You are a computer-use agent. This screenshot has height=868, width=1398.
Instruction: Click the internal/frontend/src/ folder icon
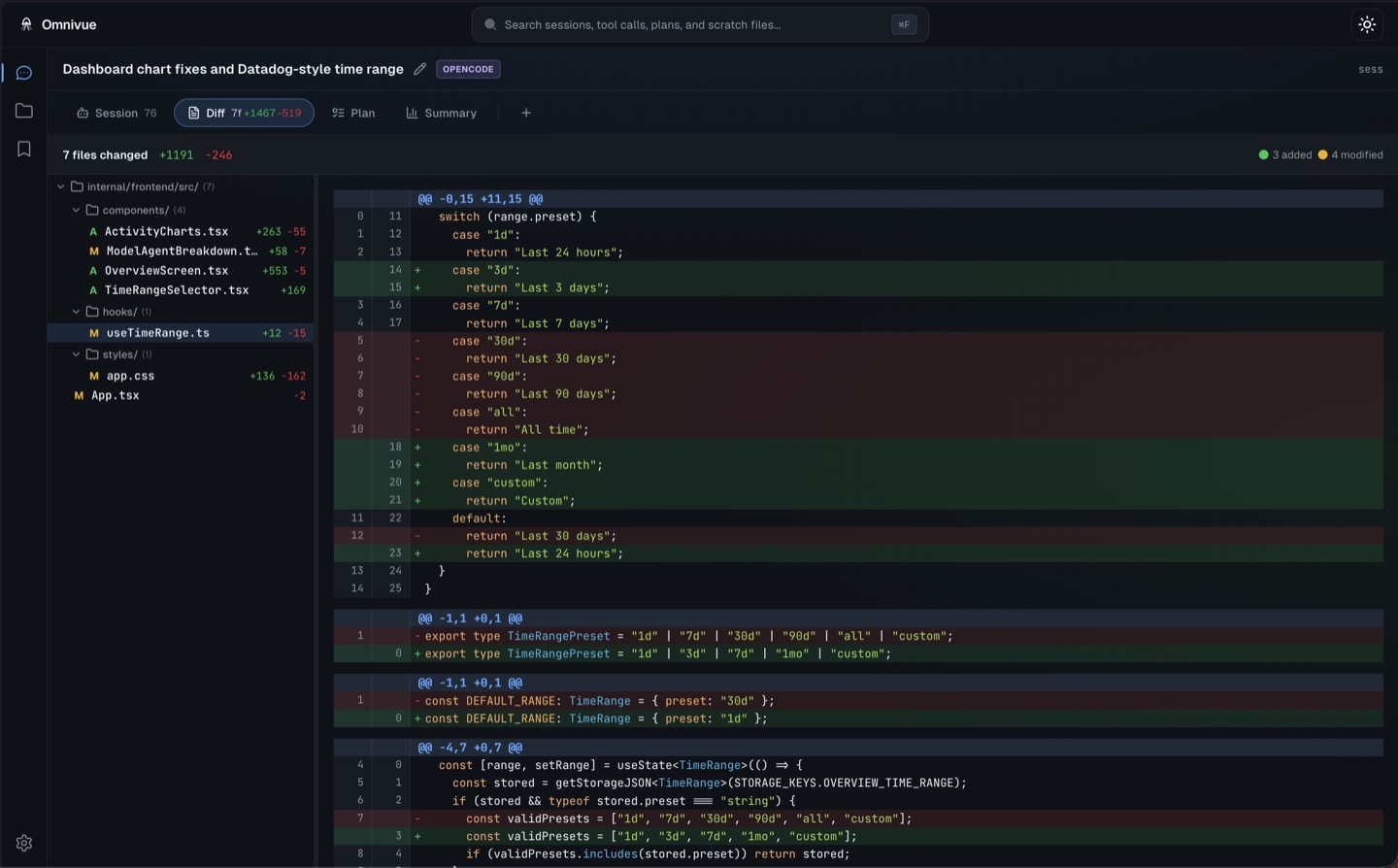point(77,186)
